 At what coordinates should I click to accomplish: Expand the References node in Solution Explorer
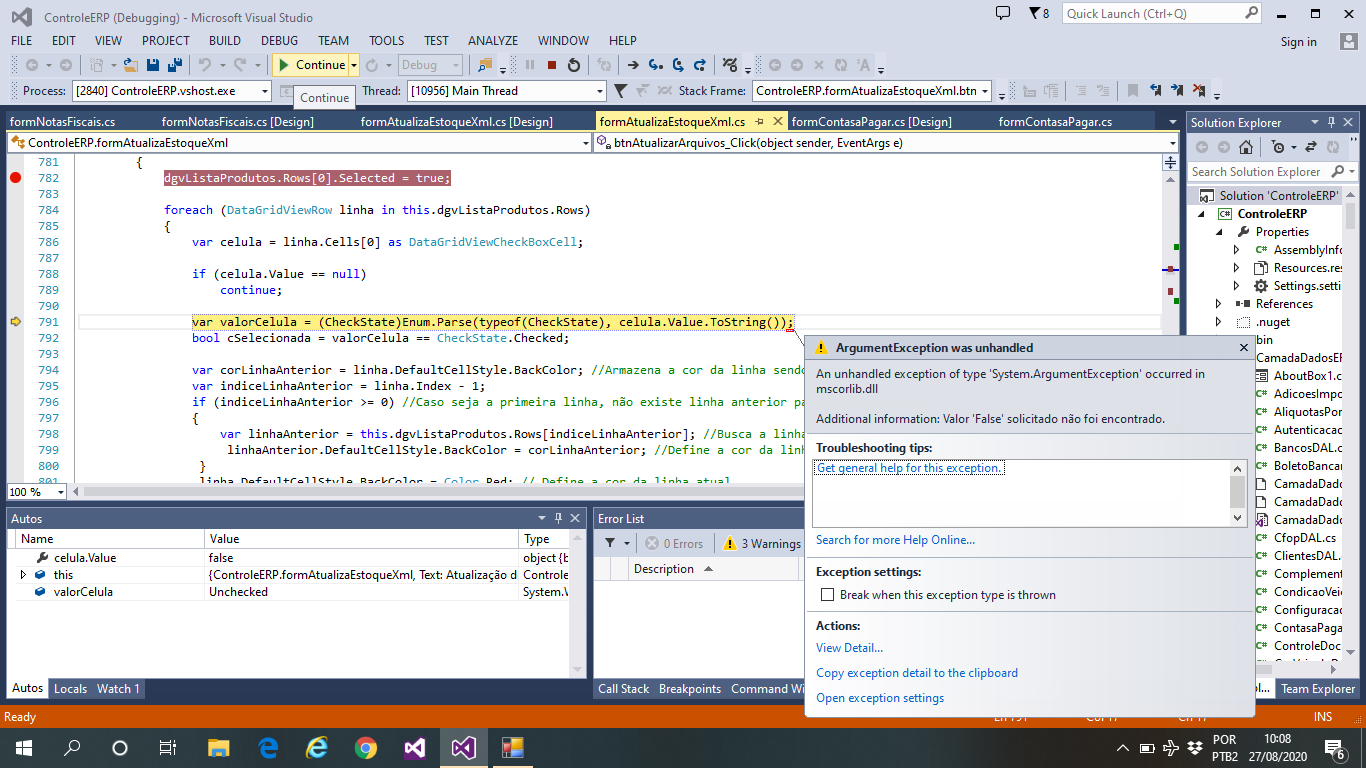[x=1218, y=304]
